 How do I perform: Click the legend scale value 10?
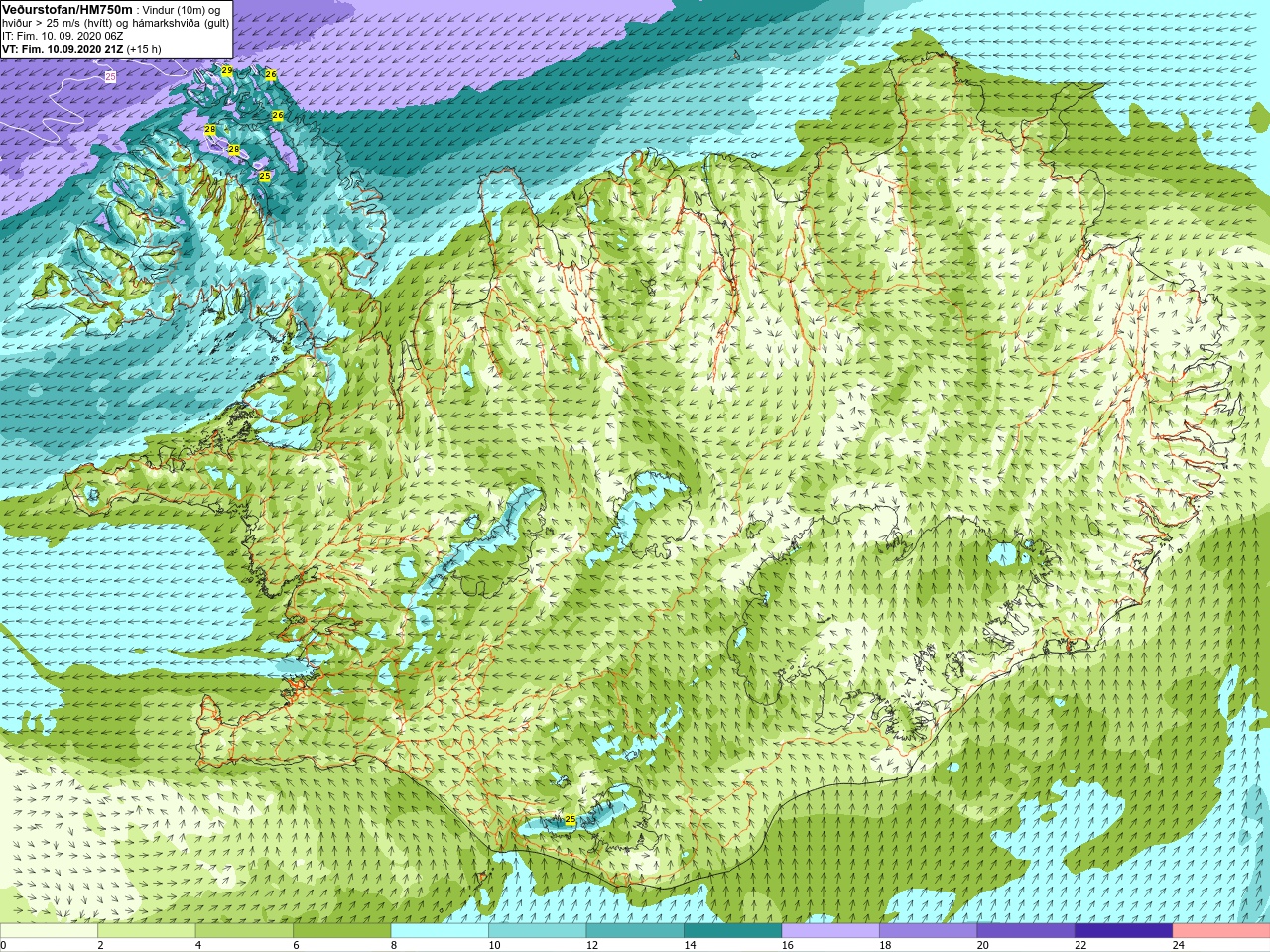[494, 945]
